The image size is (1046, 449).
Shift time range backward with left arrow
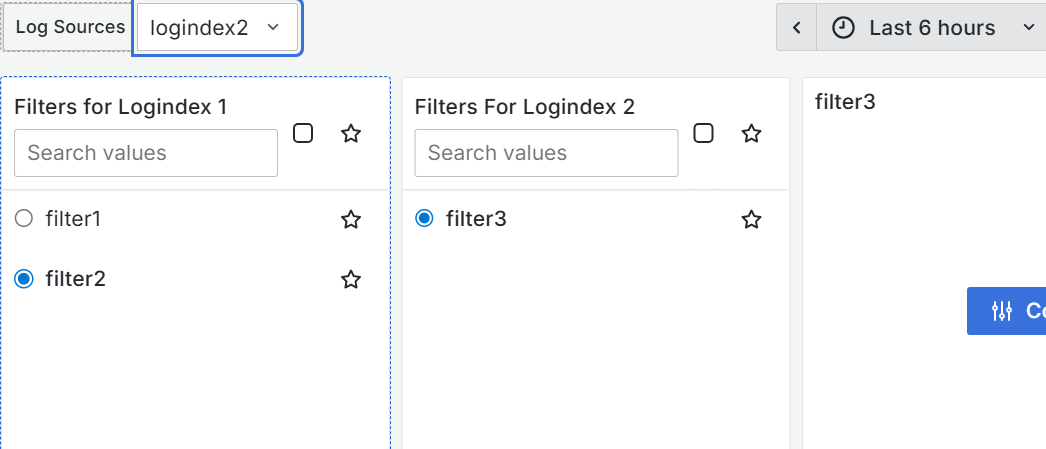(797, 28)
